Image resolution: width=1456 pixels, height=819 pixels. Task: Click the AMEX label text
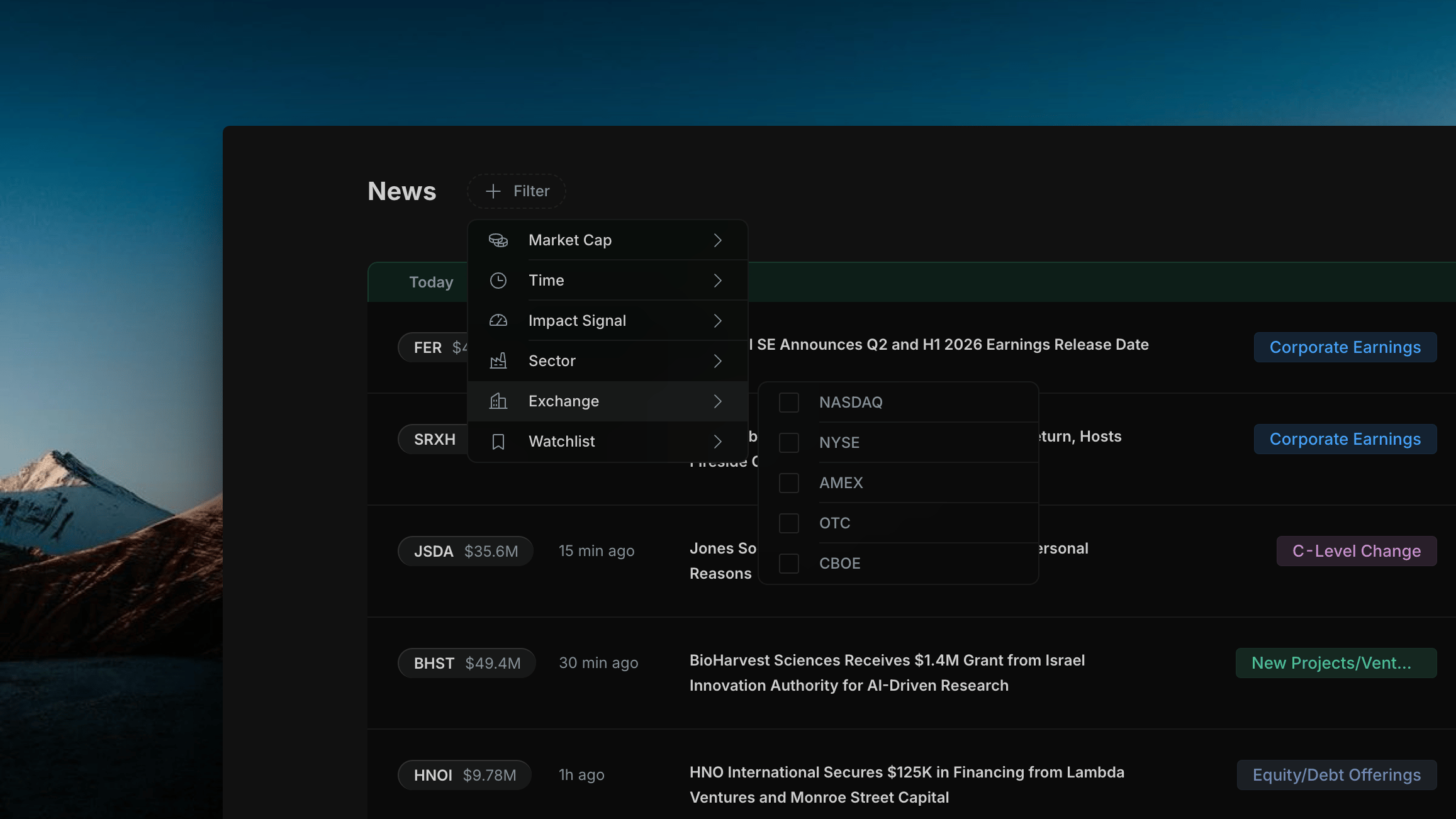pyautogui.click(x=841, y=483)
